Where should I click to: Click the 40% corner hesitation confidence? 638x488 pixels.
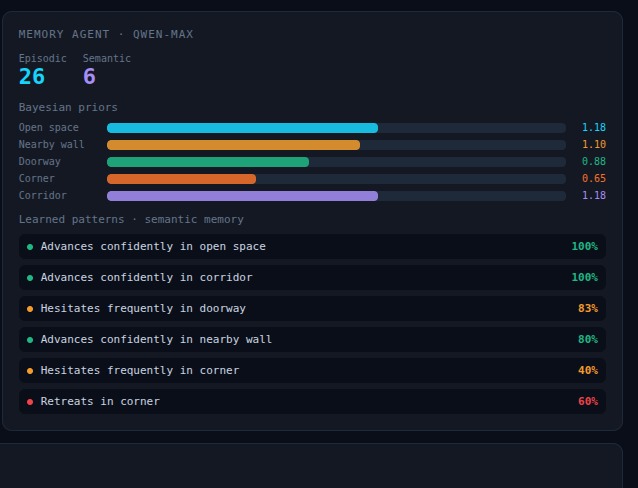click(x=588, y=370)
